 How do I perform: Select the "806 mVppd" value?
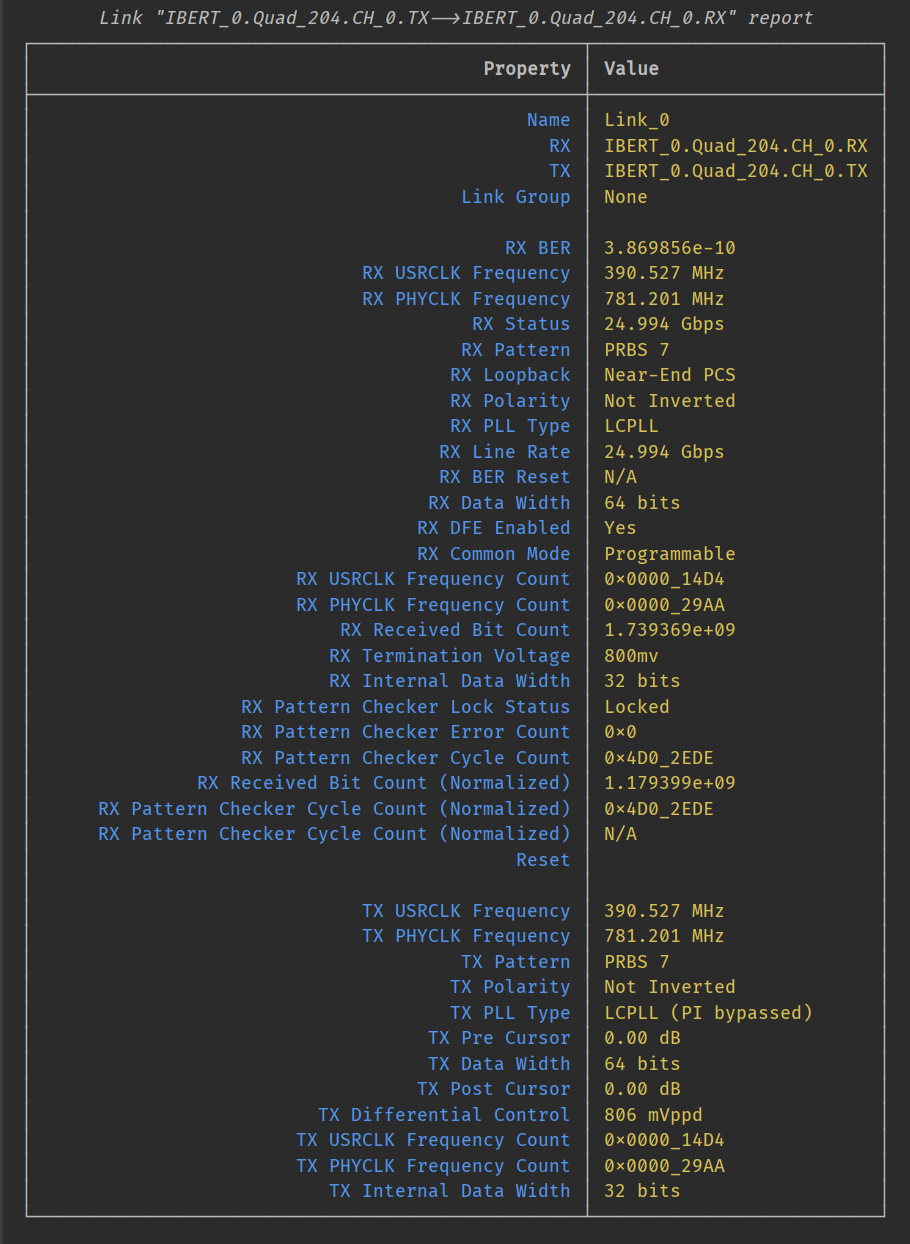(x=653, y=1115)
